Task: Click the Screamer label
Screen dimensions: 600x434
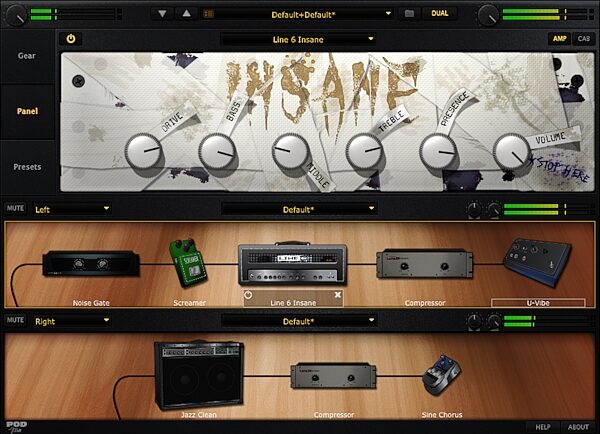Action: [189, 303]
